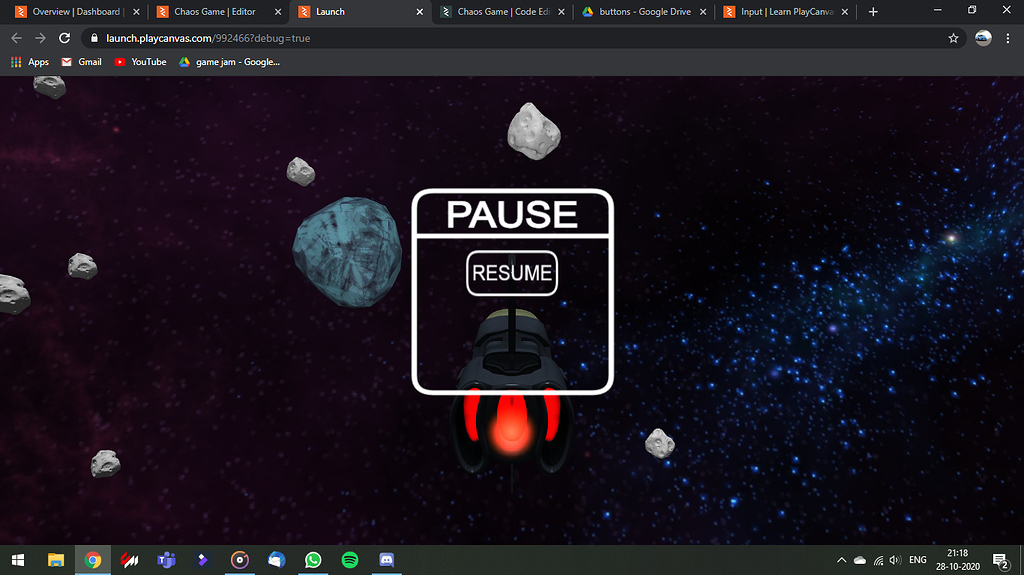The height and width of the screenshot is (575, 1024).
Task: Switch to the Chaos Game | Editor tab
Action: point(214,12)
